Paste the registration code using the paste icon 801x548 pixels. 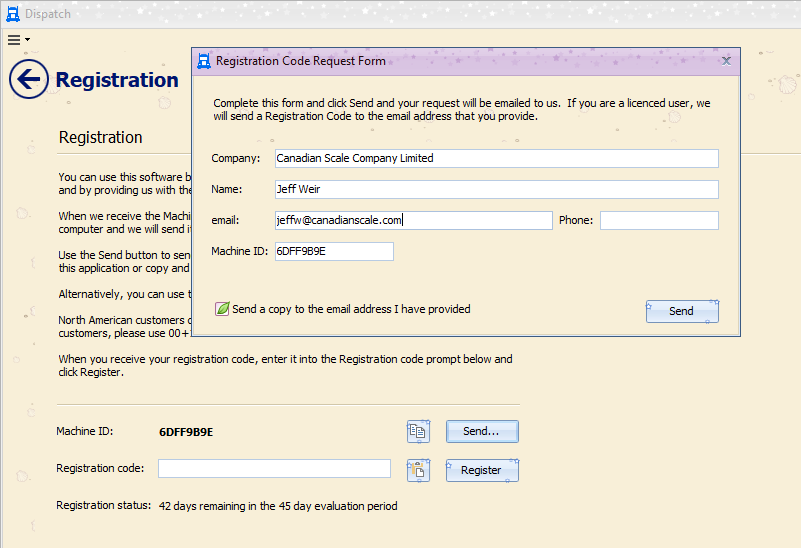pos(418,469)
